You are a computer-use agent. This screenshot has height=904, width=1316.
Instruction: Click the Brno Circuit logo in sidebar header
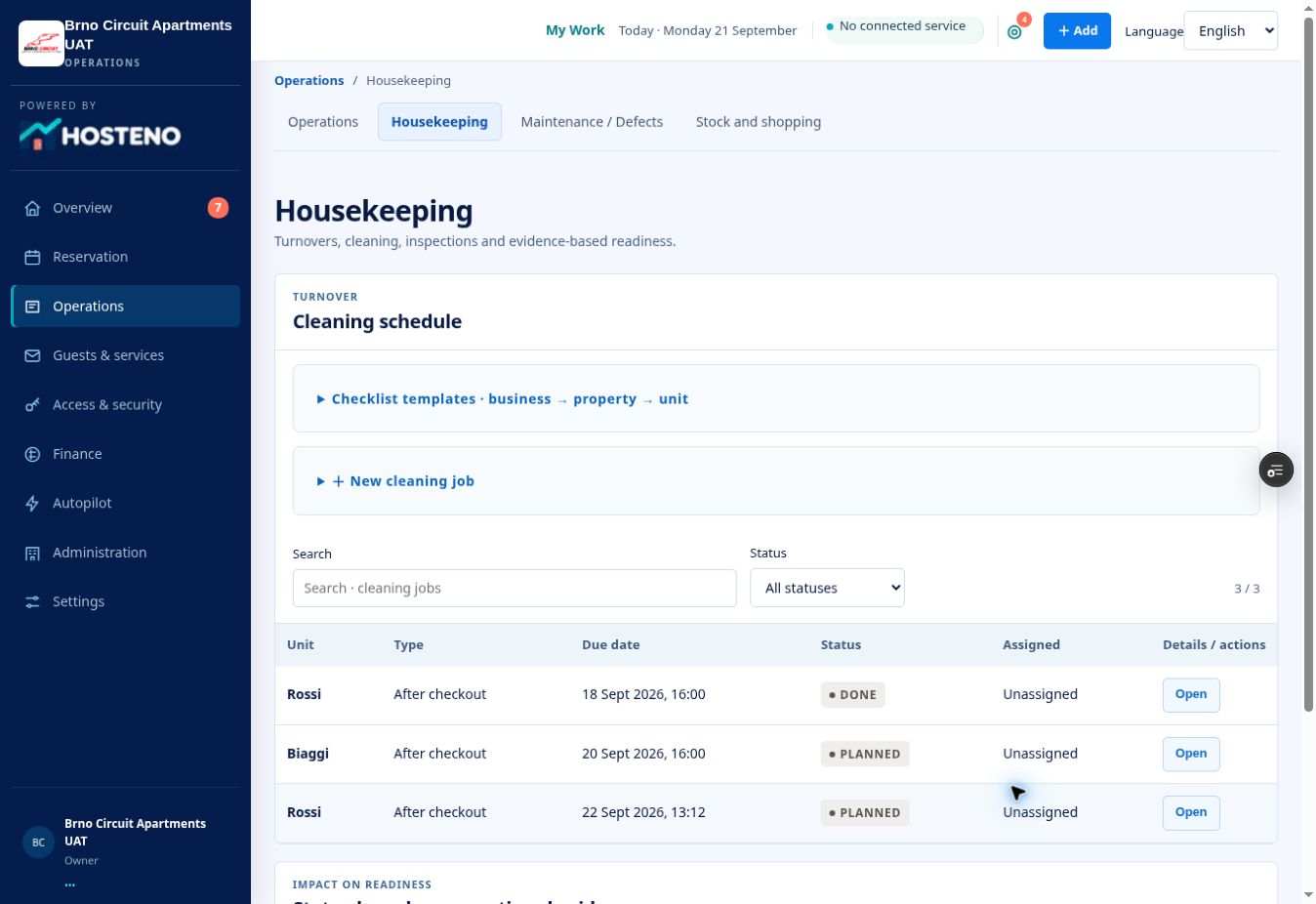pyautogui.click(x=41, y=44)
